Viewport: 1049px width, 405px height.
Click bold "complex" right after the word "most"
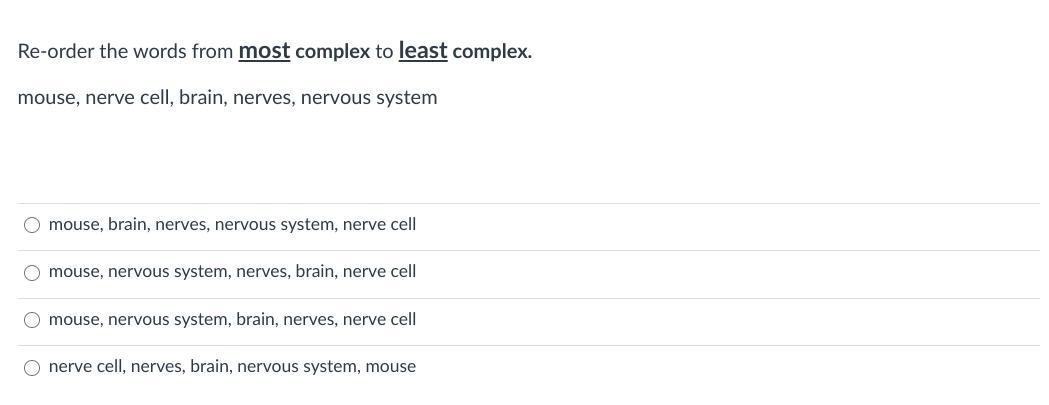point(333,52)
